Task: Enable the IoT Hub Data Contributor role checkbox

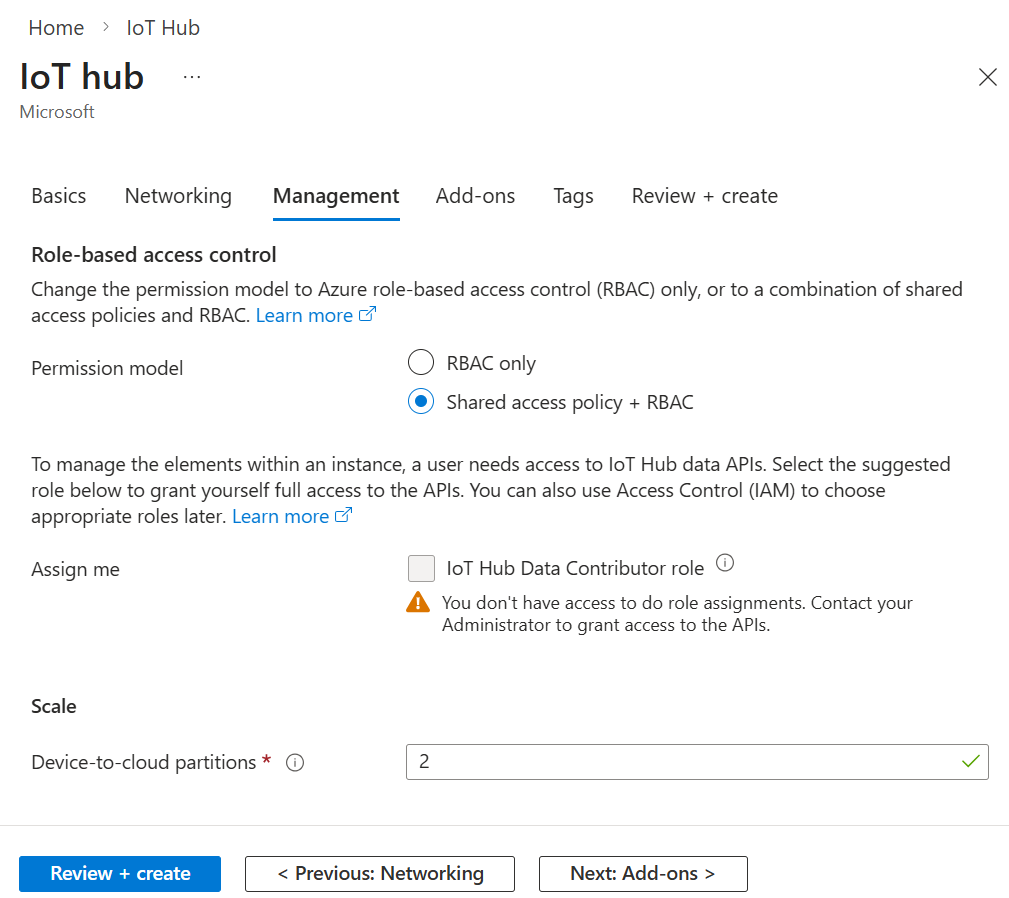Action: coord(421,568)
